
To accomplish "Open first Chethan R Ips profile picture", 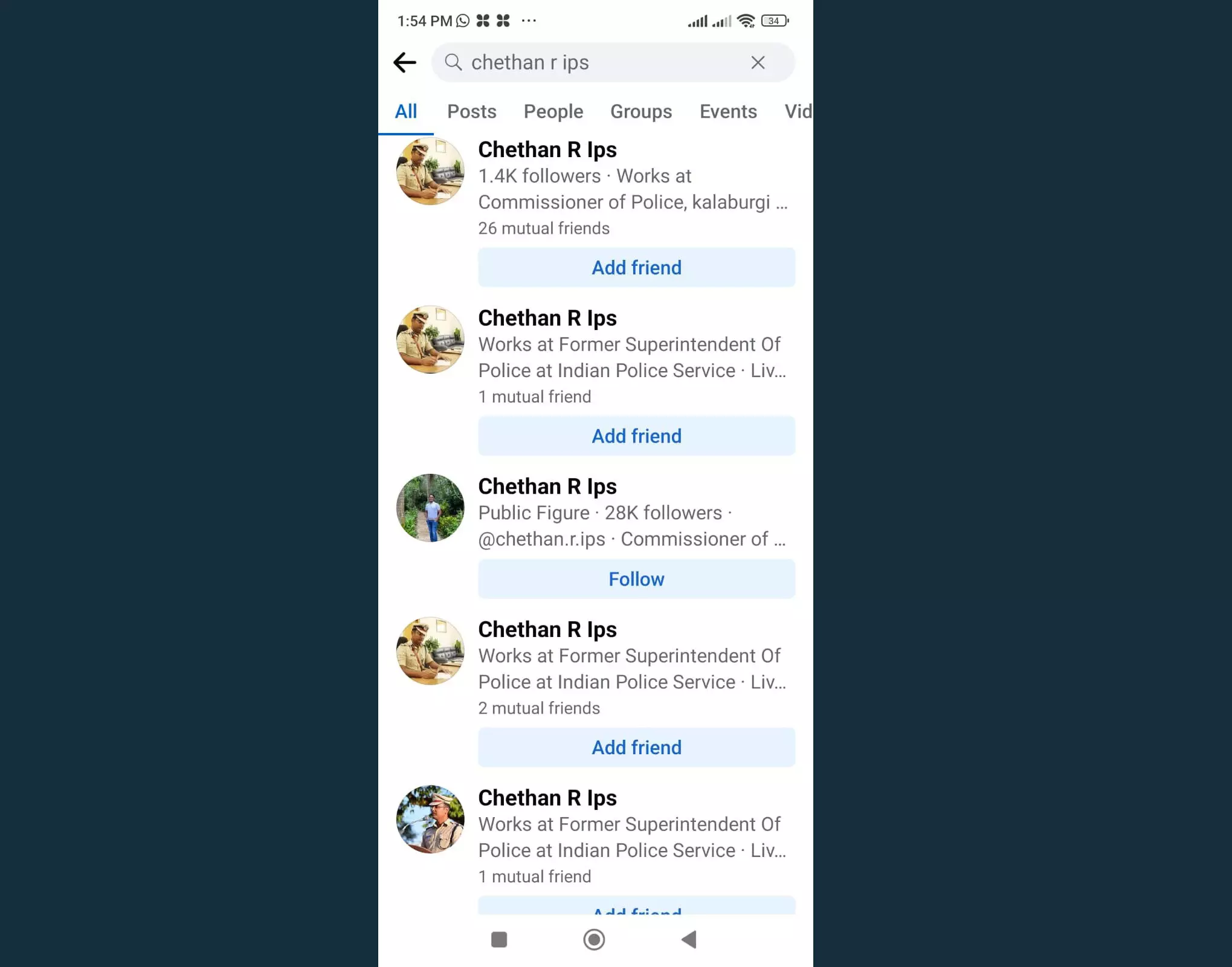I will [x=430, y=171].
